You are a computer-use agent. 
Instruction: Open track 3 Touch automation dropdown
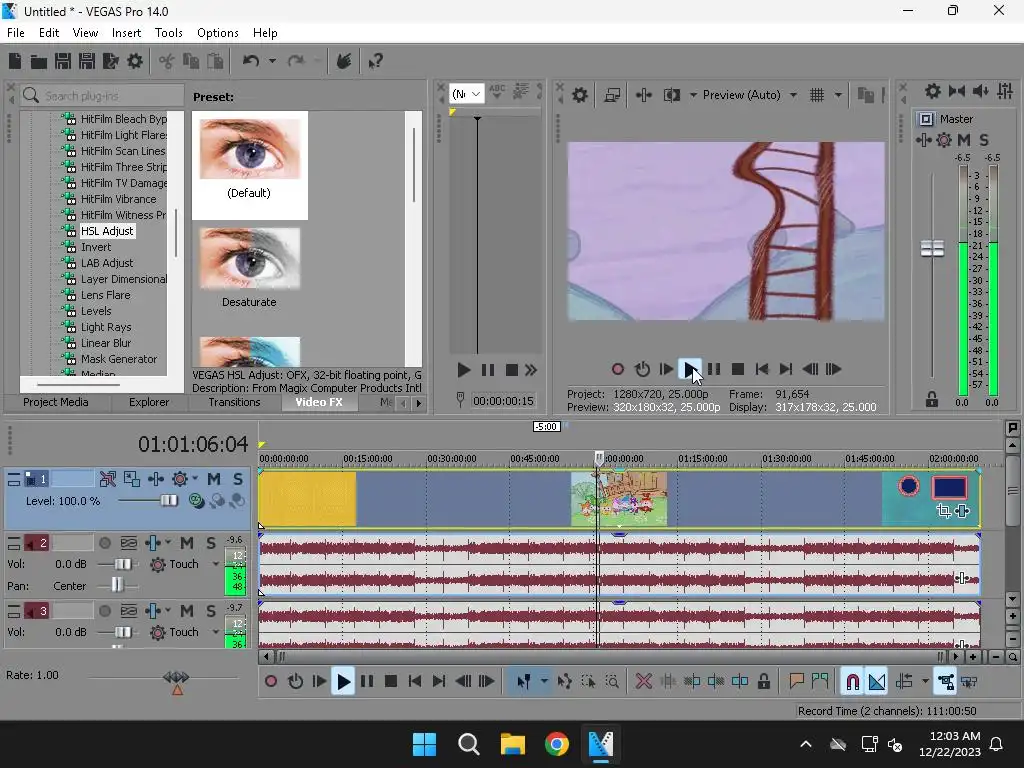(216, 632)
